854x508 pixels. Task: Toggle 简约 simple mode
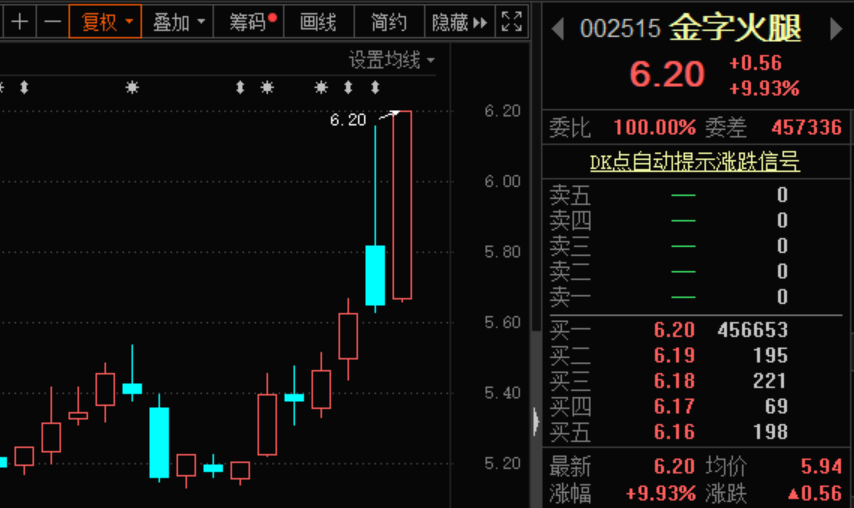click(x=389, y=22)
